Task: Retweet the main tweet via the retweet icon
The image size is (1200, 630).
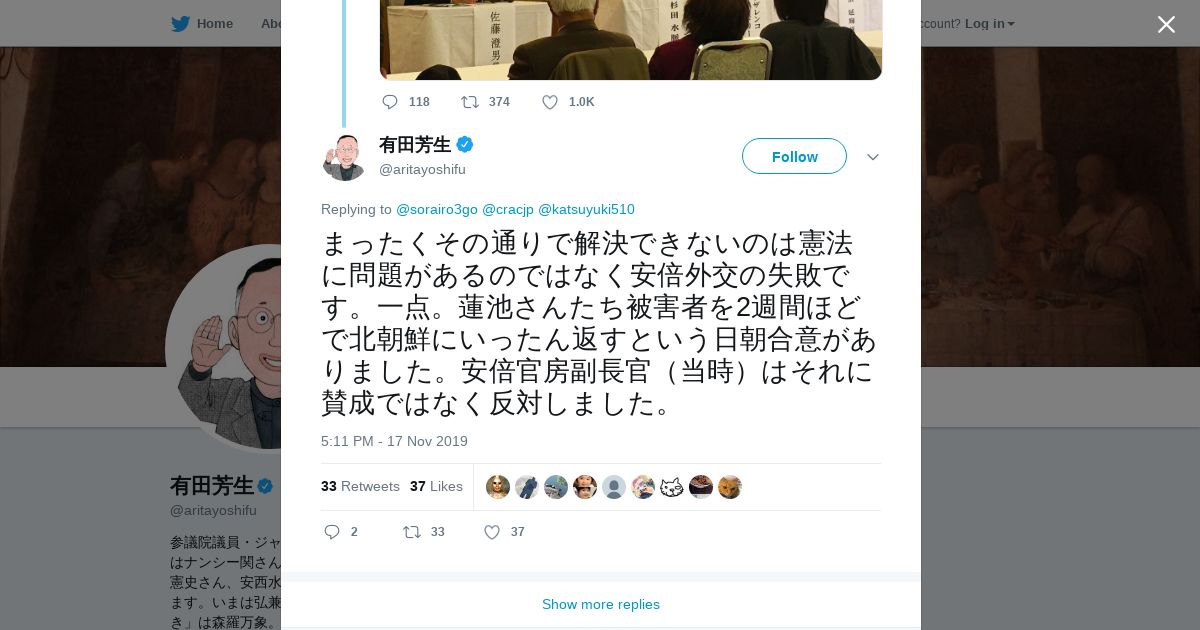Action: point(412,532)
